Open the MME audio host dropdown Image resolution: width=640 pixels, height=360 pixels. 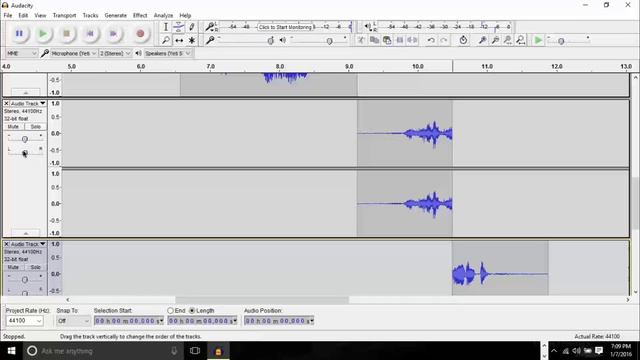pyautogui.click(x=21, y=53)
